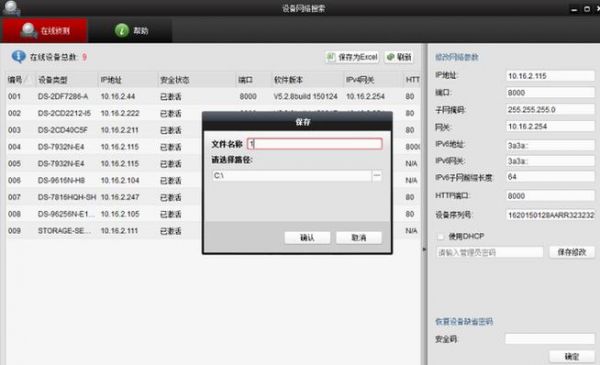
Task: Click the 确定 button under 安全码
Action: 572,356
